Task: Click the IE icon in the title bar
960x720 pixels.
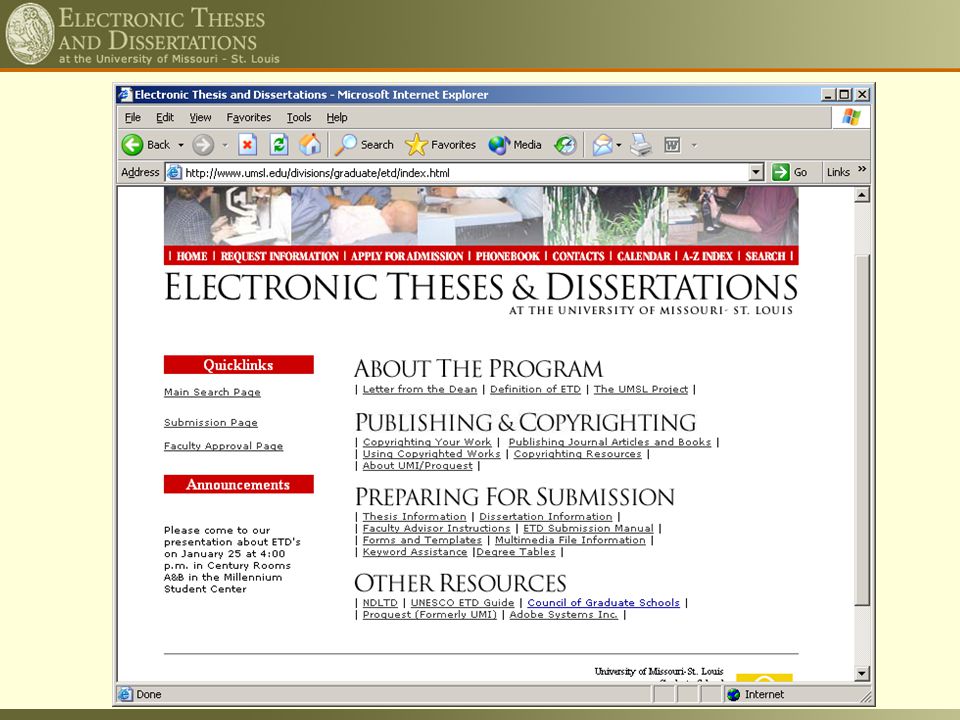Action: click(126, 94)
